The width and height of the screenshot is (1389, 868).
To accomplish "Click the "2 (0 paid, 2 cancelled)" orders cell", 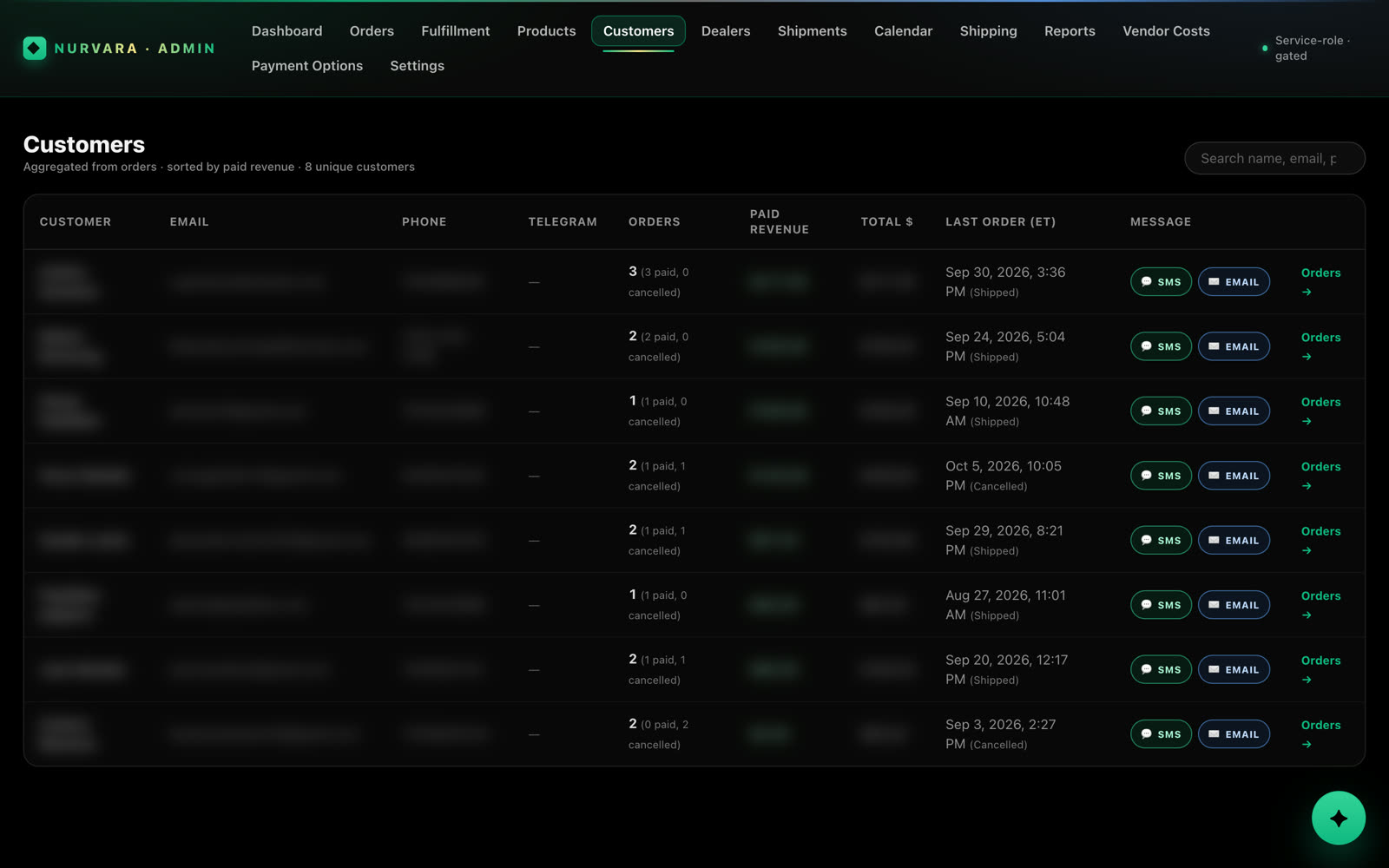I will (x=659, y=734).
